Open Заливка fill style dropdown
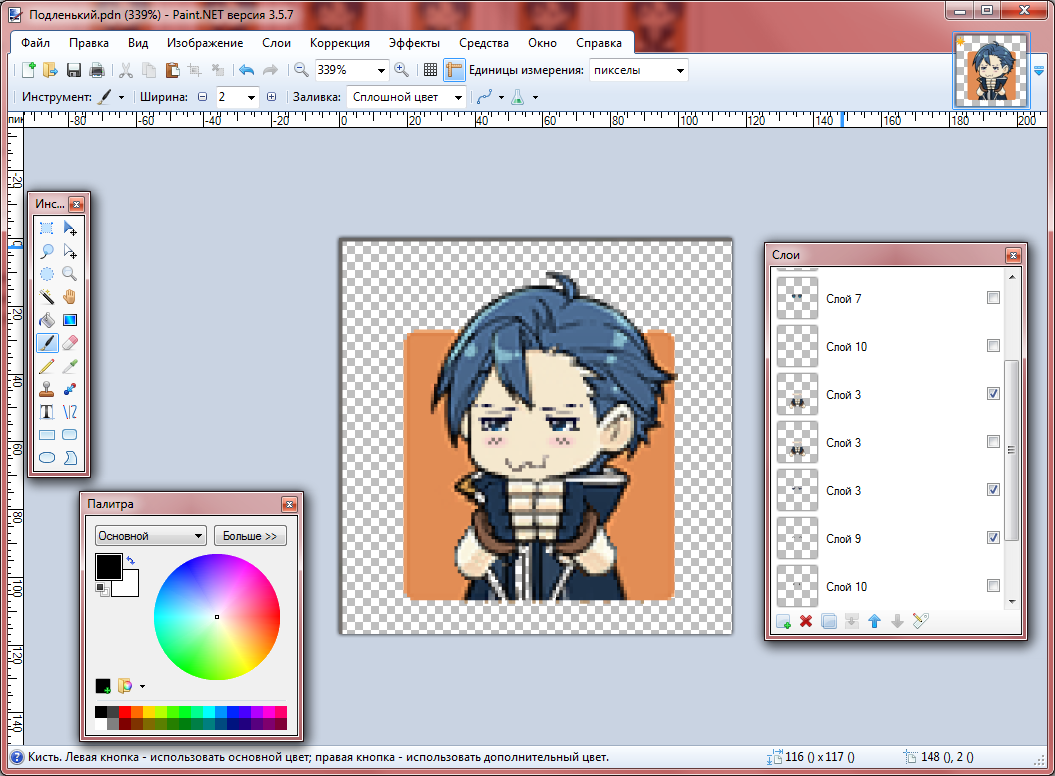This screenshot has width=1055, height=776. pyautogui.click(x=458, y=97)
